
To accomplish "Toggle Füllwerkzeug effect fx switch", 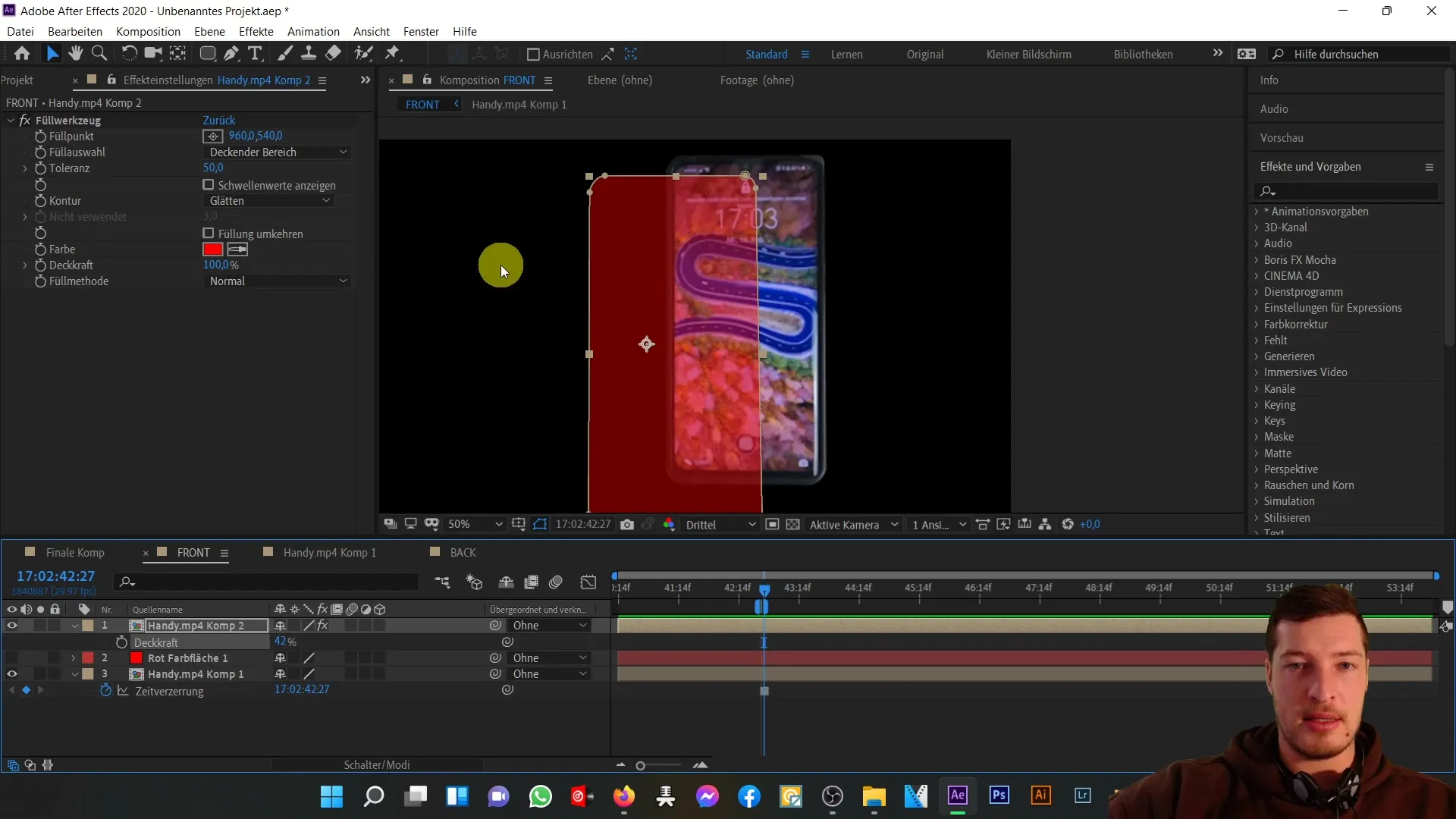I will [x=25, y=121].
